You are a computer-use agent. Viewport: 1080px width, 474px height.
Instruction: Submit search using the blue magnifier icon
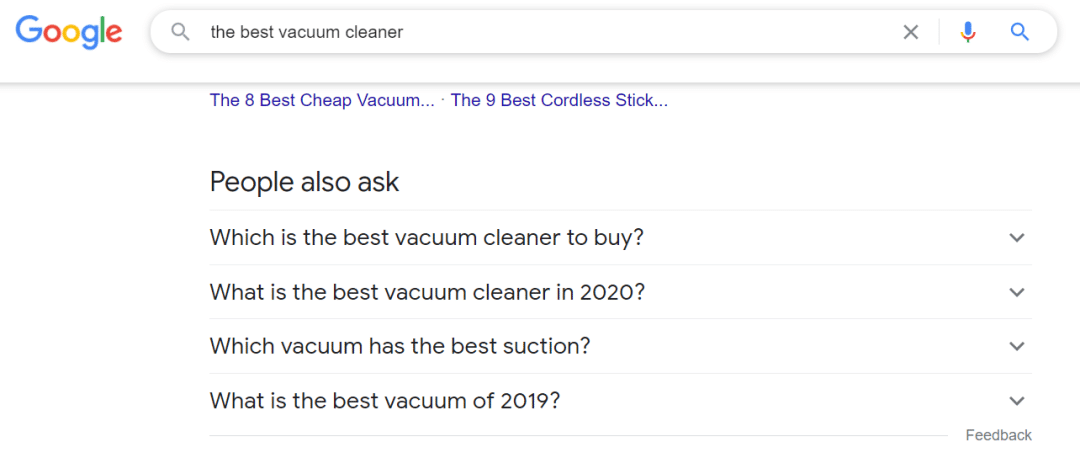(1019, 32)
